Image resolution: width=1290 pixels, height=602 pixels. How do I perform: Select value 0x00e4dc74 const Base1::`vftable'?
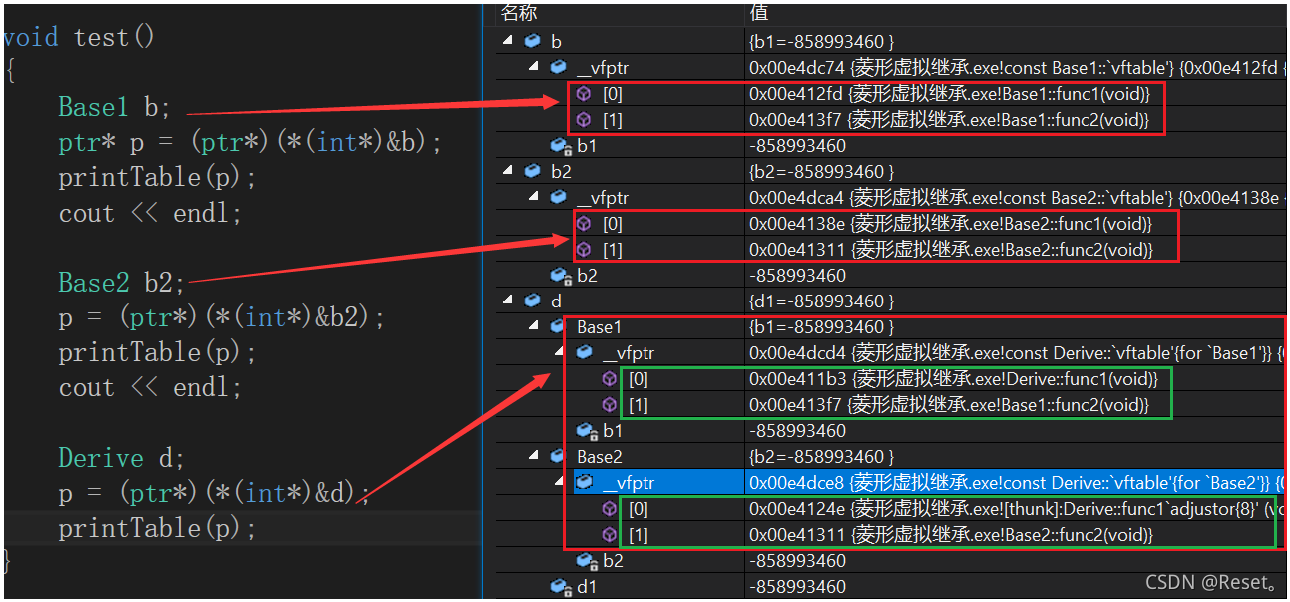coord(1016,67)
